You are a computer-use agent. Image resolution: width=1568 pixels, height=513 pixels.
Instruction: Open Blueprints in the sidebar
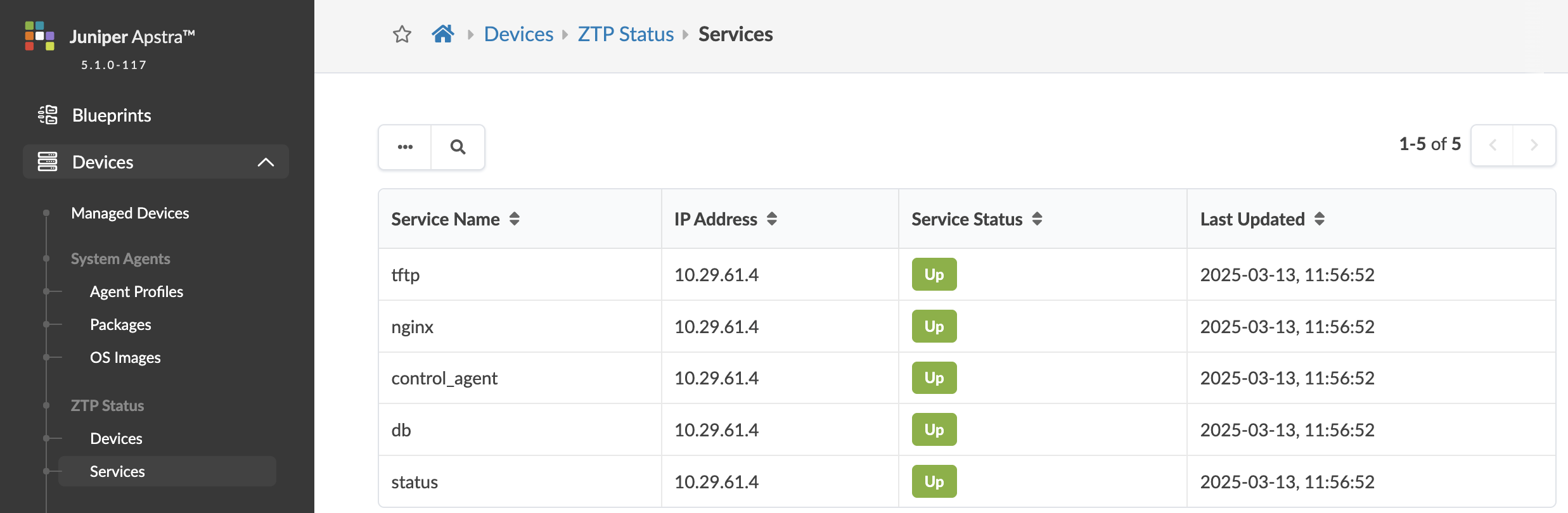112,115
